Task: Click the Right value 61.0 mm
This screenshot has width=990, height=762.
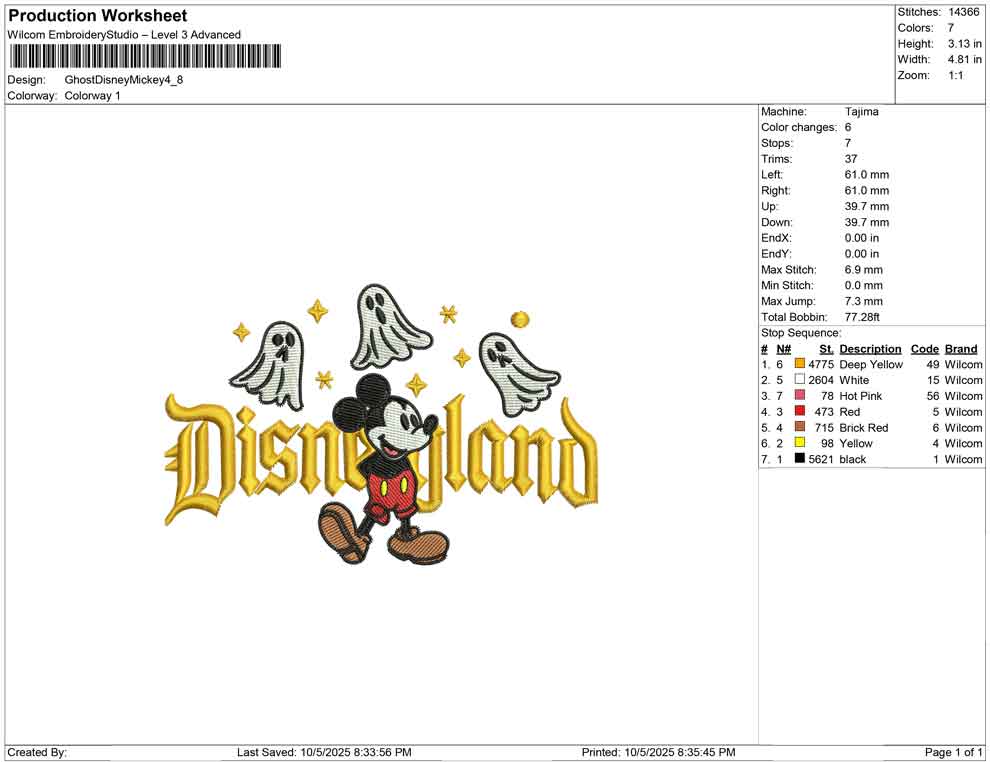Action: (x=867, y=190)
